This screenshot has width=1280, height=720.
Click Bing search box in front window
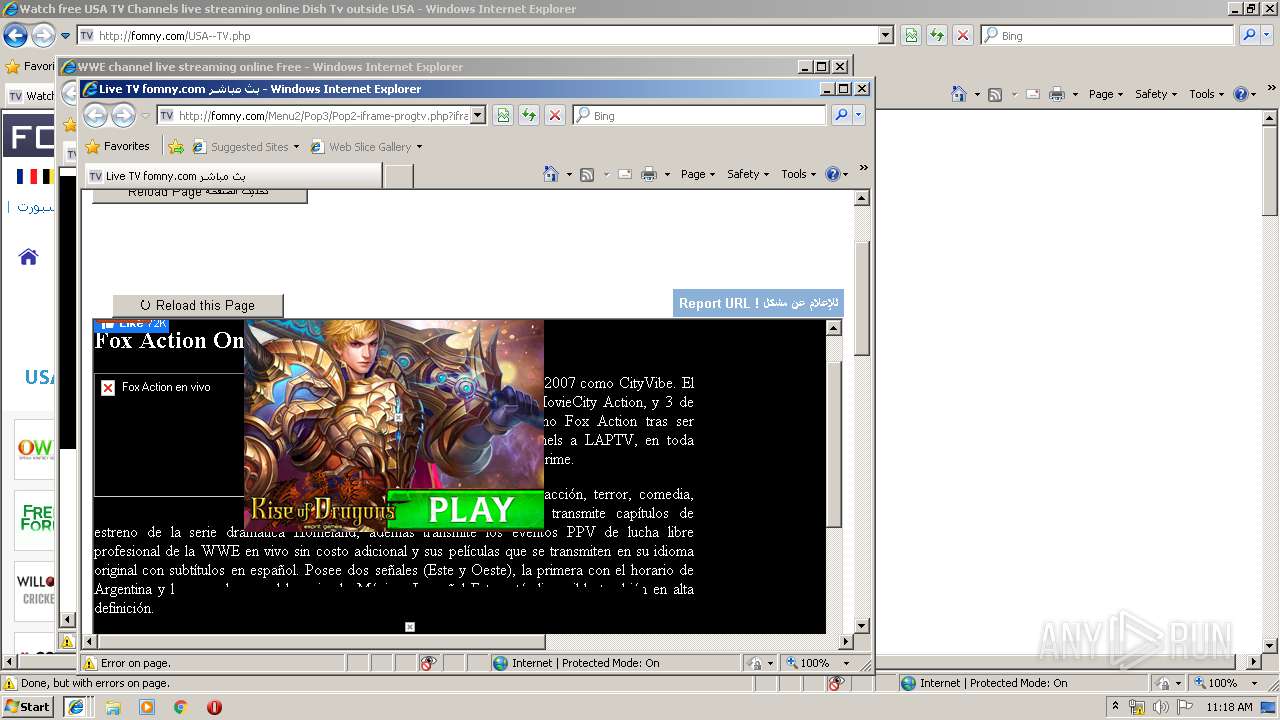point(699,115)
